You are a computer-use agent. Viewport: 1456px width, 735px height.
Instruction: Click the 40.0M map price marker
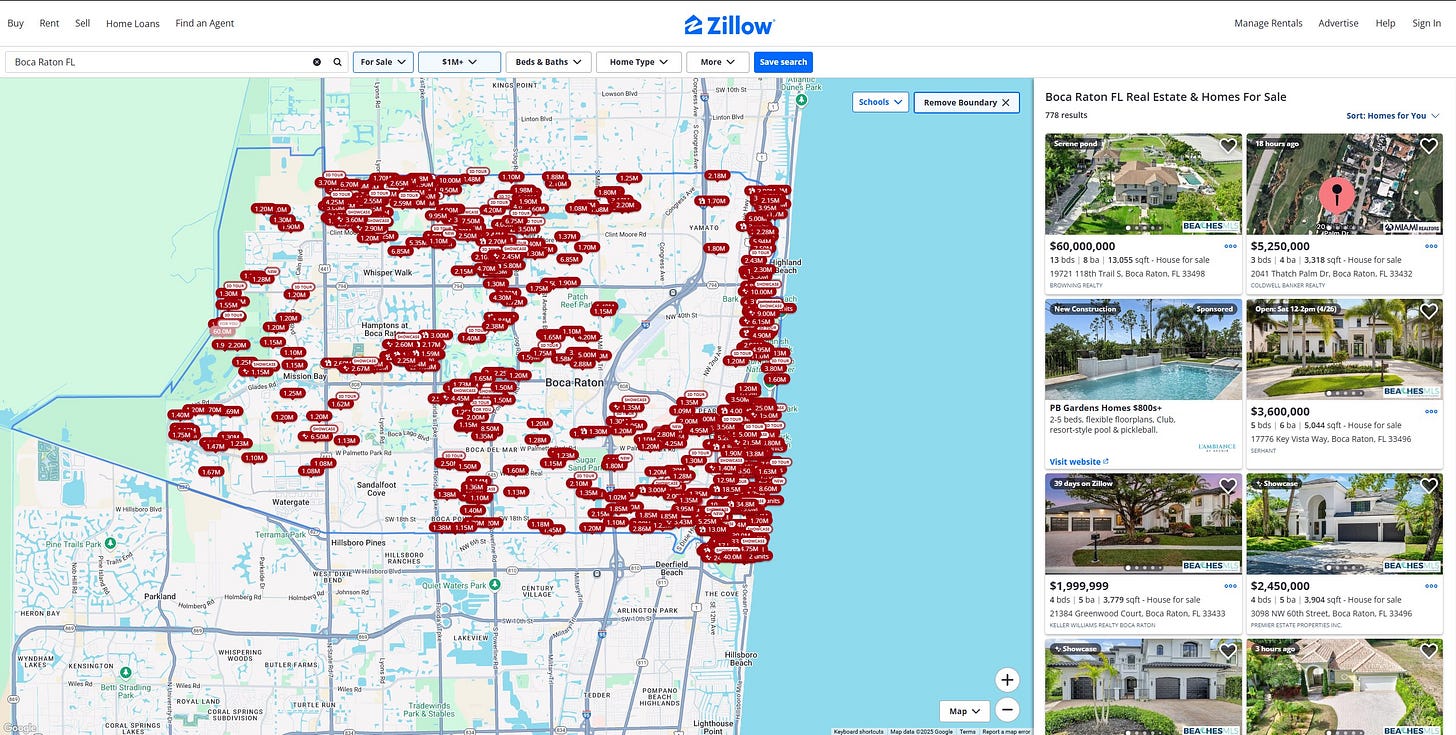click(731, 556)
